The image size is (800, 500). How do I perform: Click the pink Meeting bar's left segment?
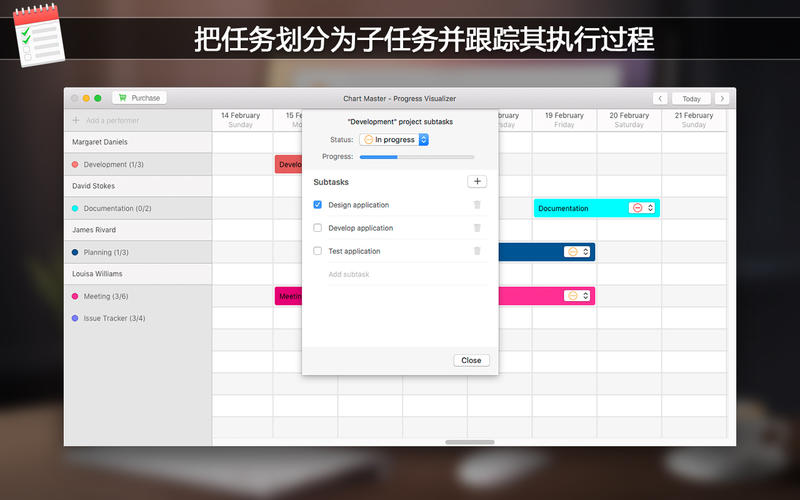(288, 296)
